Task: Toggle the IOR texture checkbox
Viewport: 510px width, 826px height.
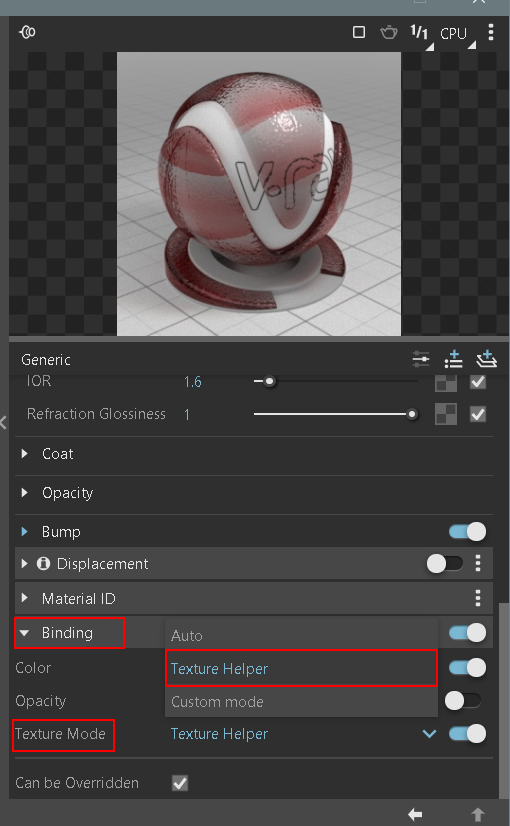Action: 478,382
